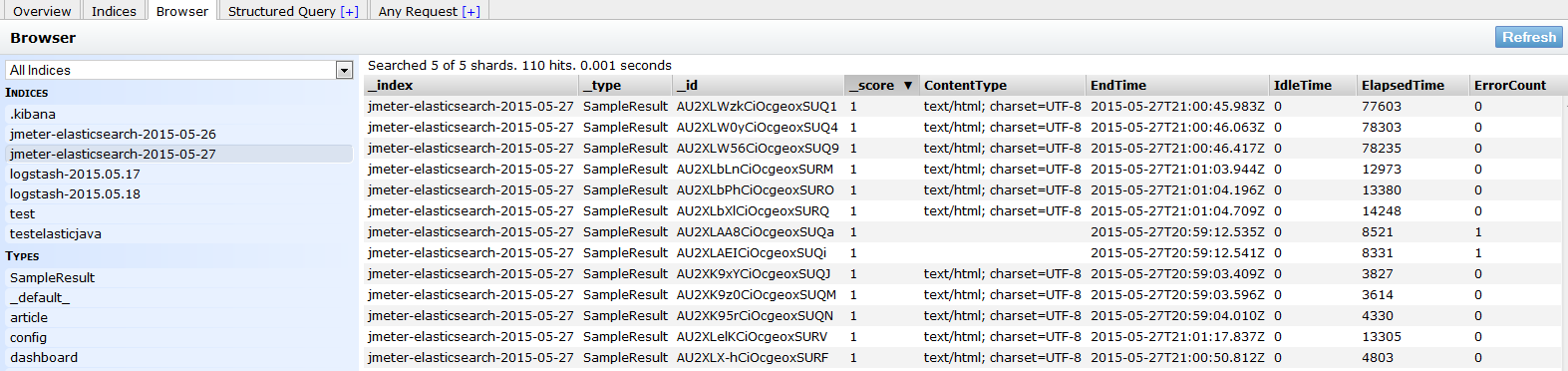
Task: Filter by _default_ type
Action: coord(179,297)
